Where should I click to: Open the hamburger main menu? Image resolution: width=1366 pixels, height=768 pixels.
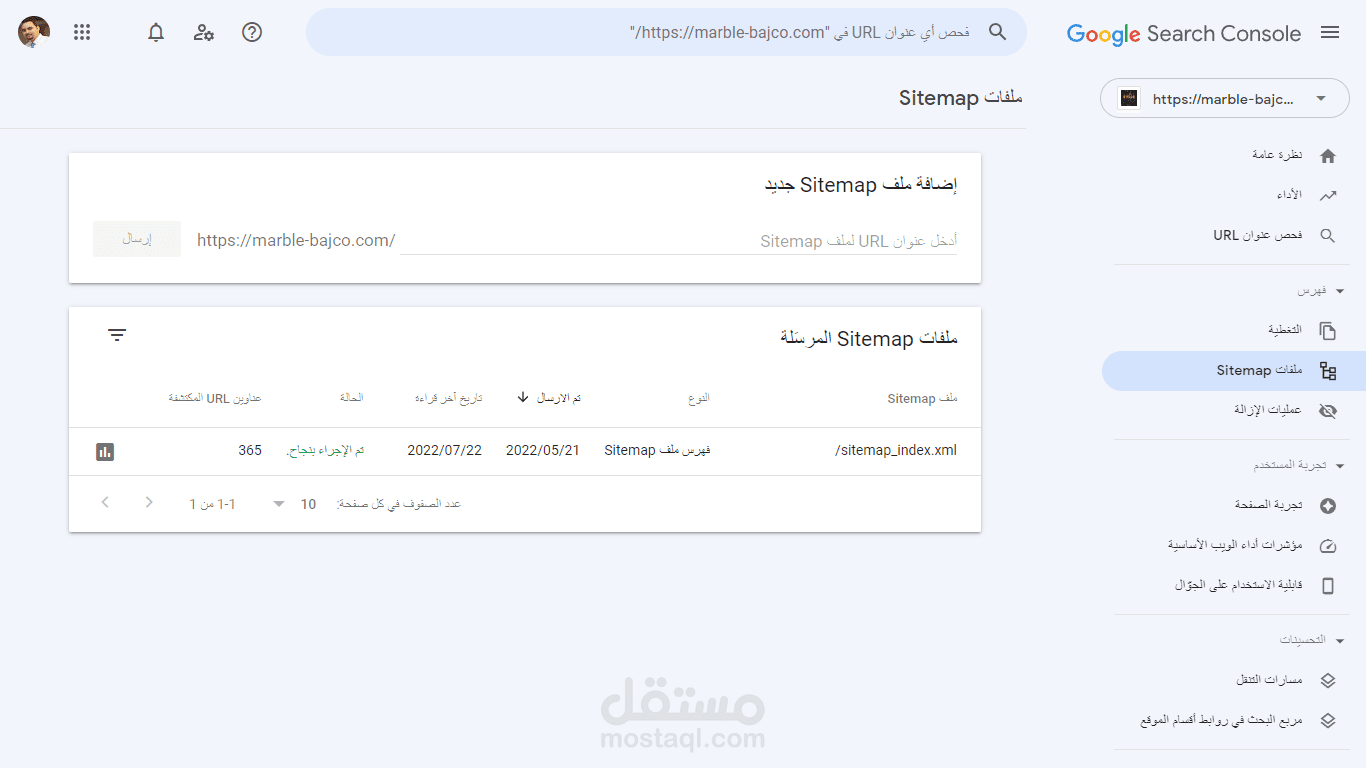coord(1329,33)
